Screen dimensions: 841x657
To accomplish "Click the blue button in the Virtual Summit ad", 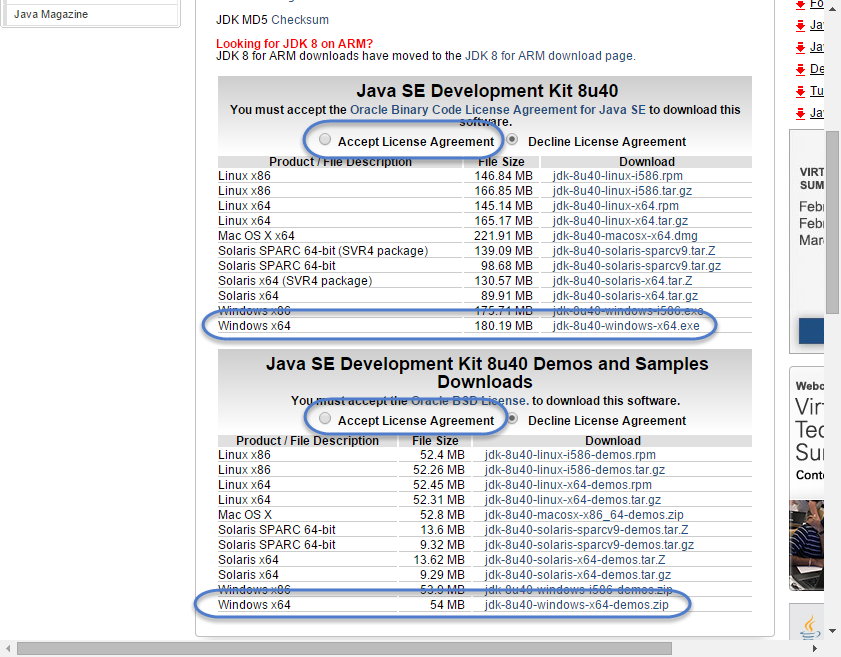I will point(811,331).
